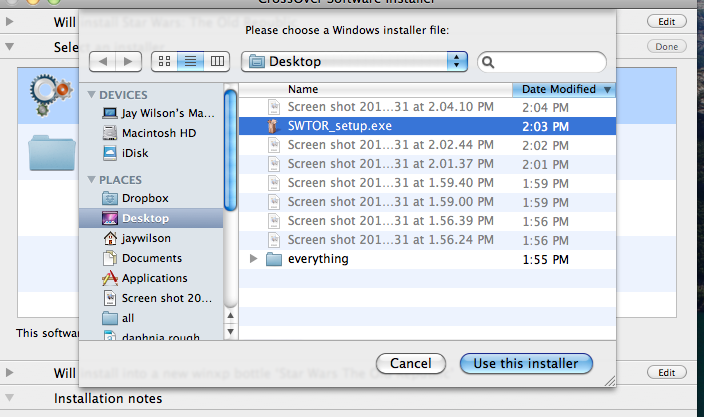704x417 pixels.
Task: Click icon of Screen shot 2.04.10 PM file
Action: coord(274,107)
